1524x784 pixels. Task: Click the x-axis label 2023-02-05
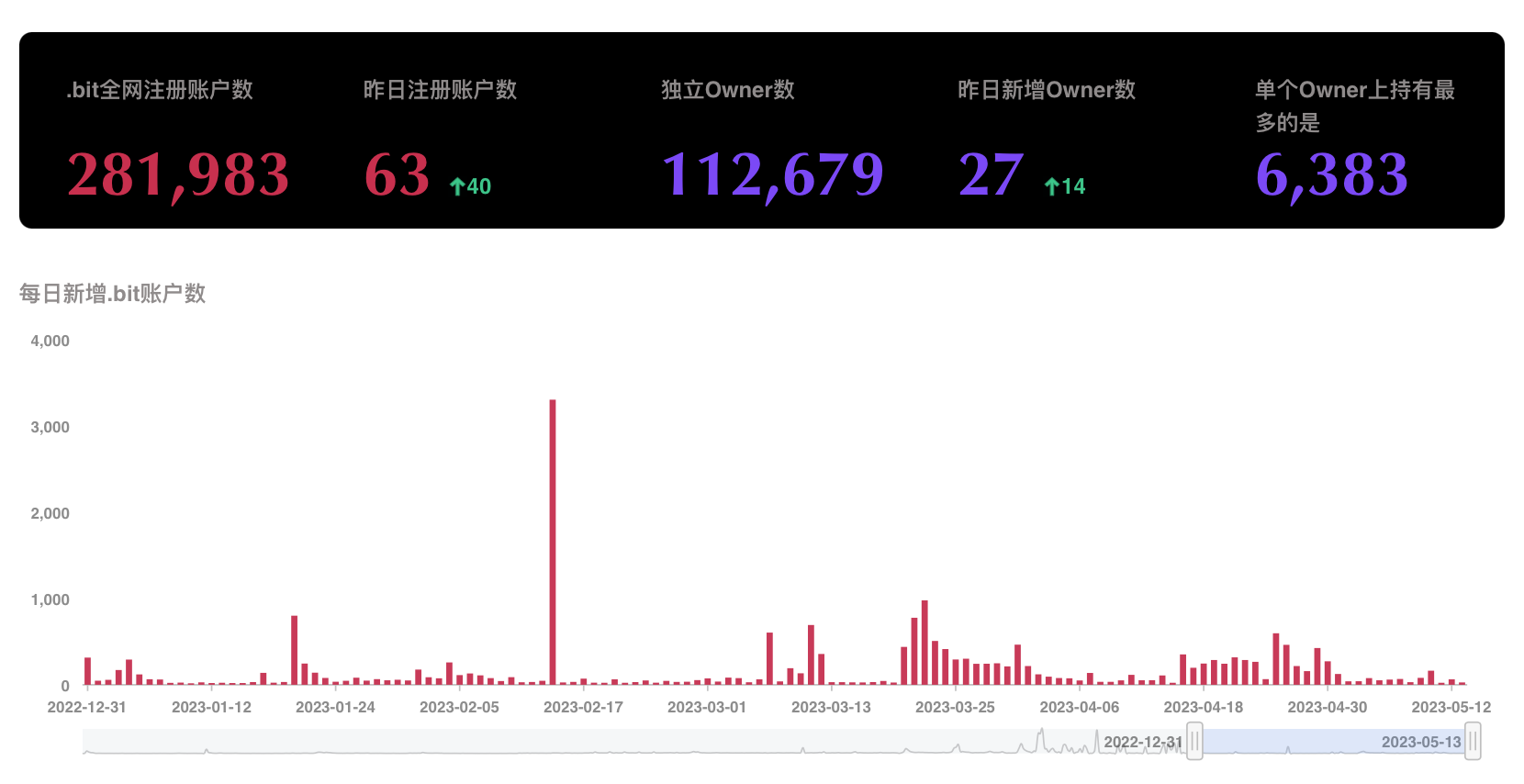[x=459, y=707]
